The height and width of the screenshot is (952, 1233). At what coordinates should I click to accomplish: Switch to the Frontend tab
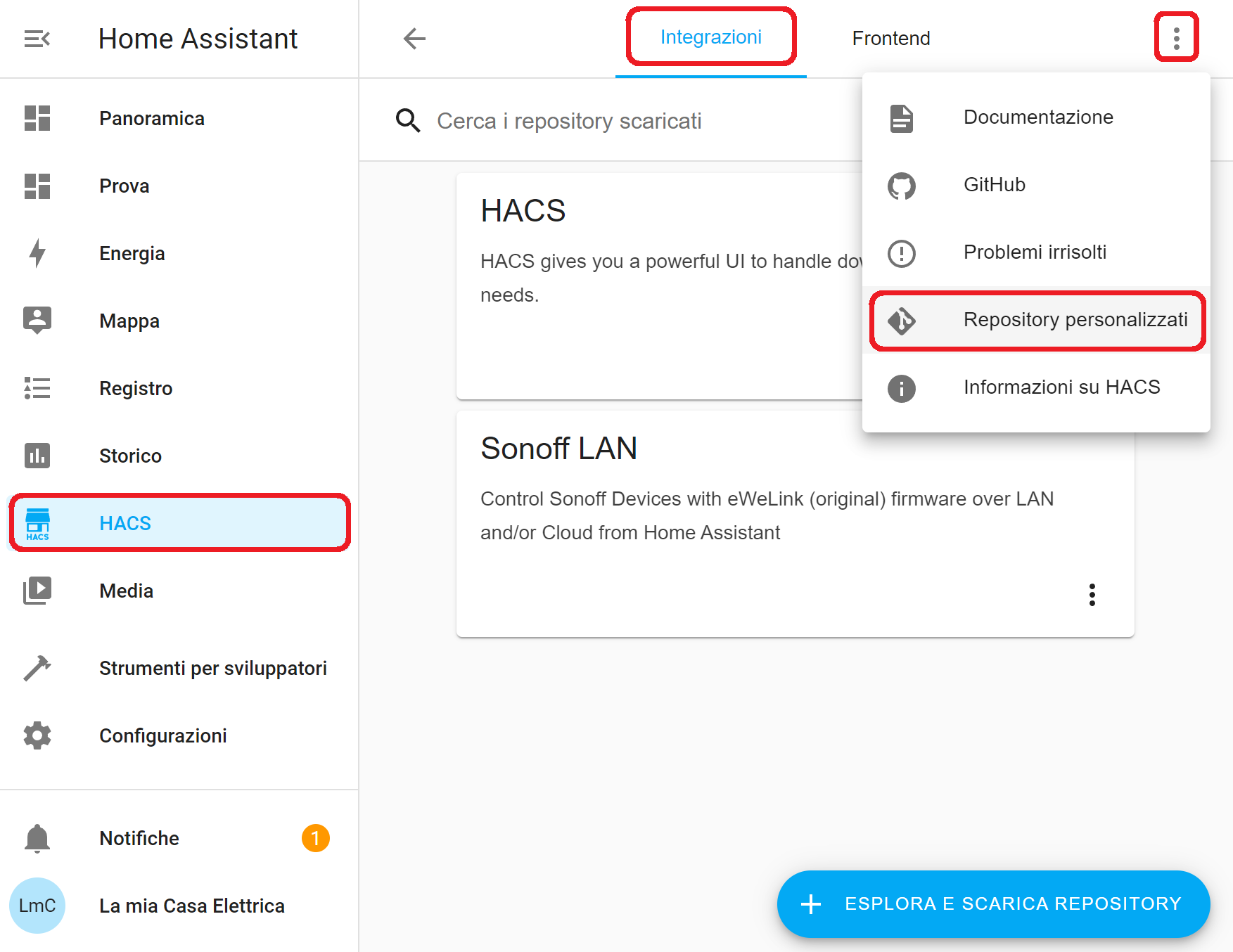point(890,39)
